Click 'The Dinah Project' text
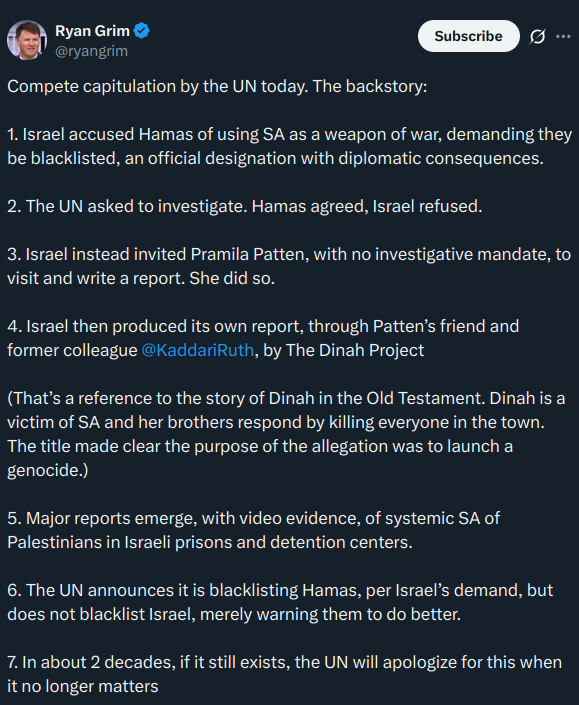Screen dimensions: 579x705 coord(355,350)
